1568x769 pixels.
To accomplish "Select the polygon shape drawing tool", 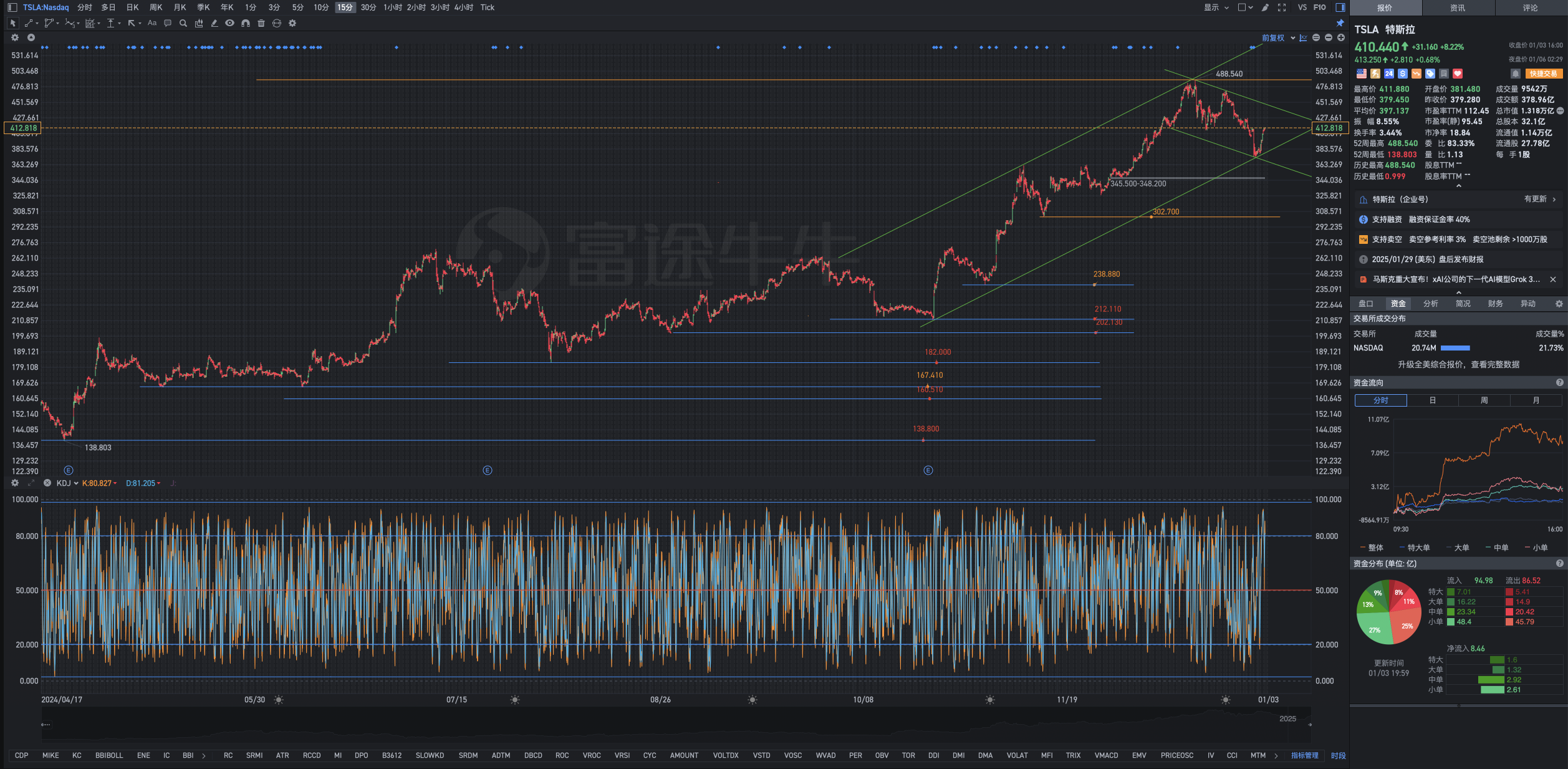I will point(49,23).
